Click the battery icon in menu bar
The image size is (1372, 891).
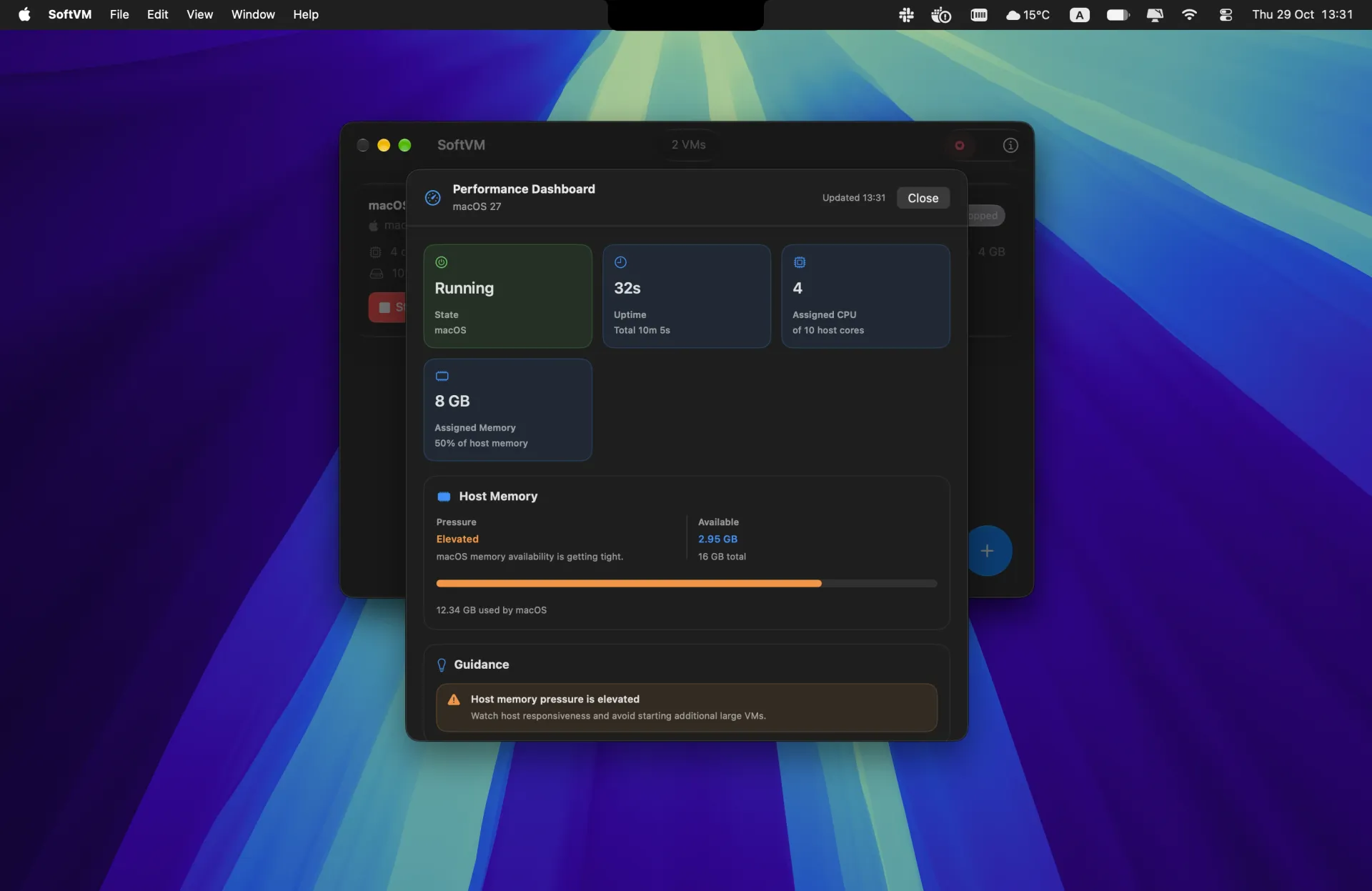(x=1118, y=14)
